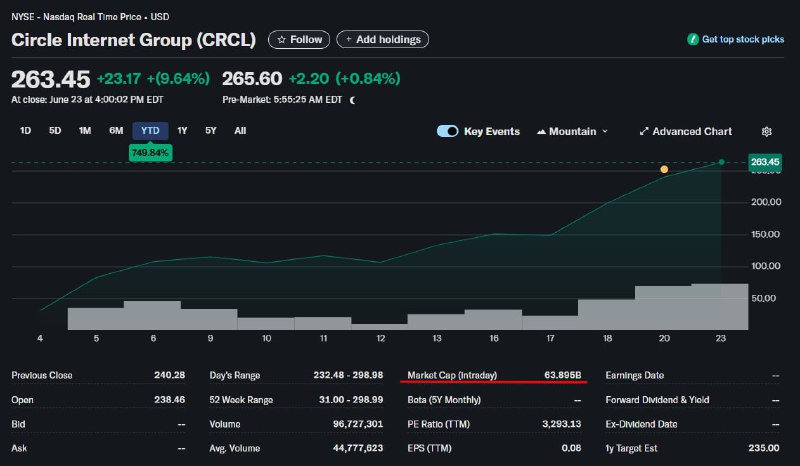
Task: Click the Ask label
Action: click(19, 448)
